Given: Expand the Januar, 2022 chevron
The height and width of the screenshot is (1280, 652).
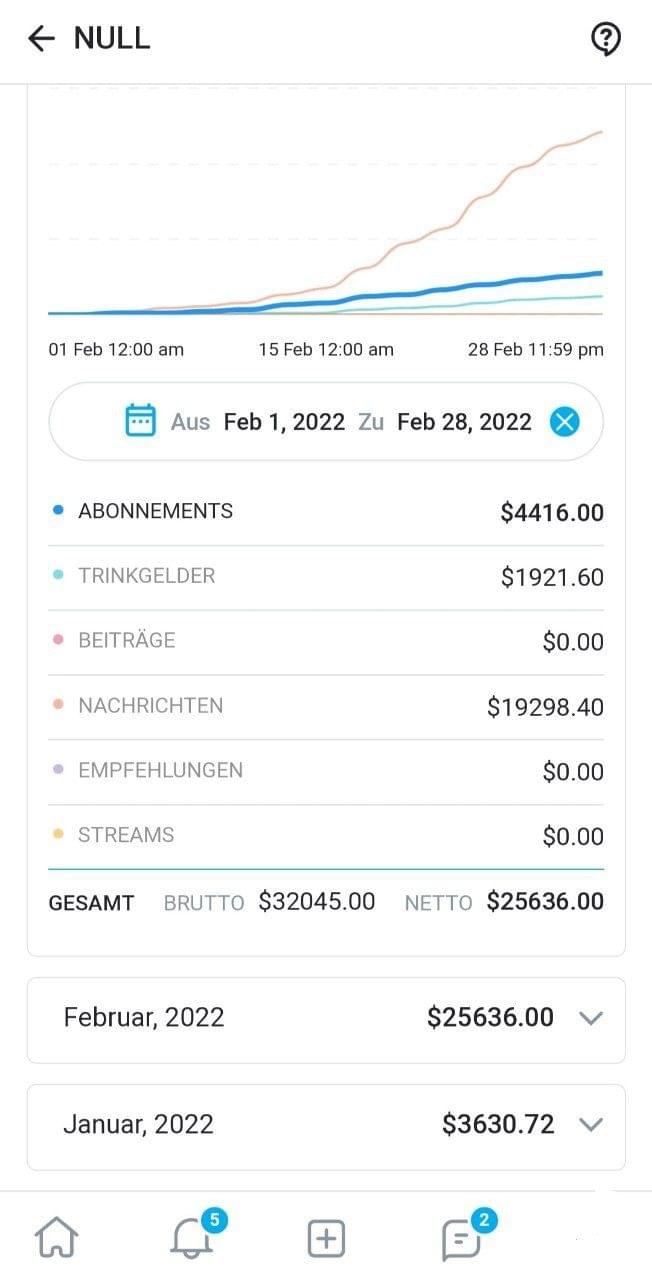Looking at the screenshot, I should coord(591,1125).
